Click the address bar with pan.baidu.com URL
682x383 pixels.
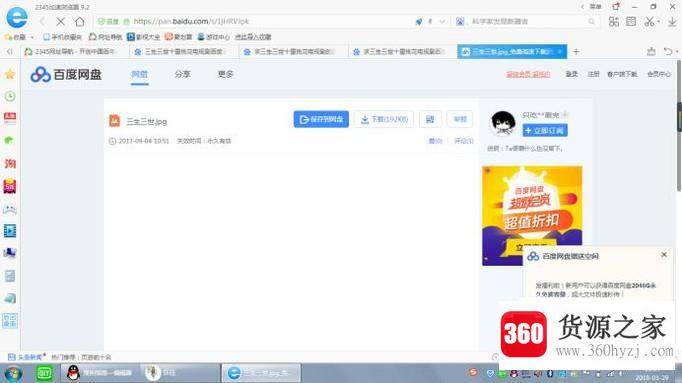272,21
